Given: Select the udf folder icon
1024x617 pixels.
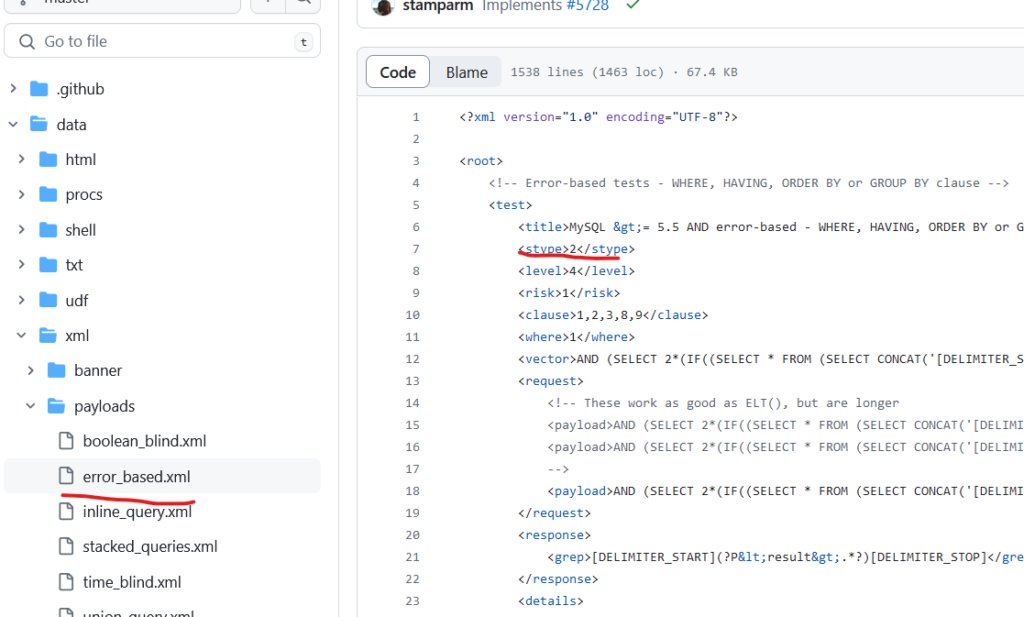Looking at the screenshot, I should pyautogui.click(x=48, y=300).
